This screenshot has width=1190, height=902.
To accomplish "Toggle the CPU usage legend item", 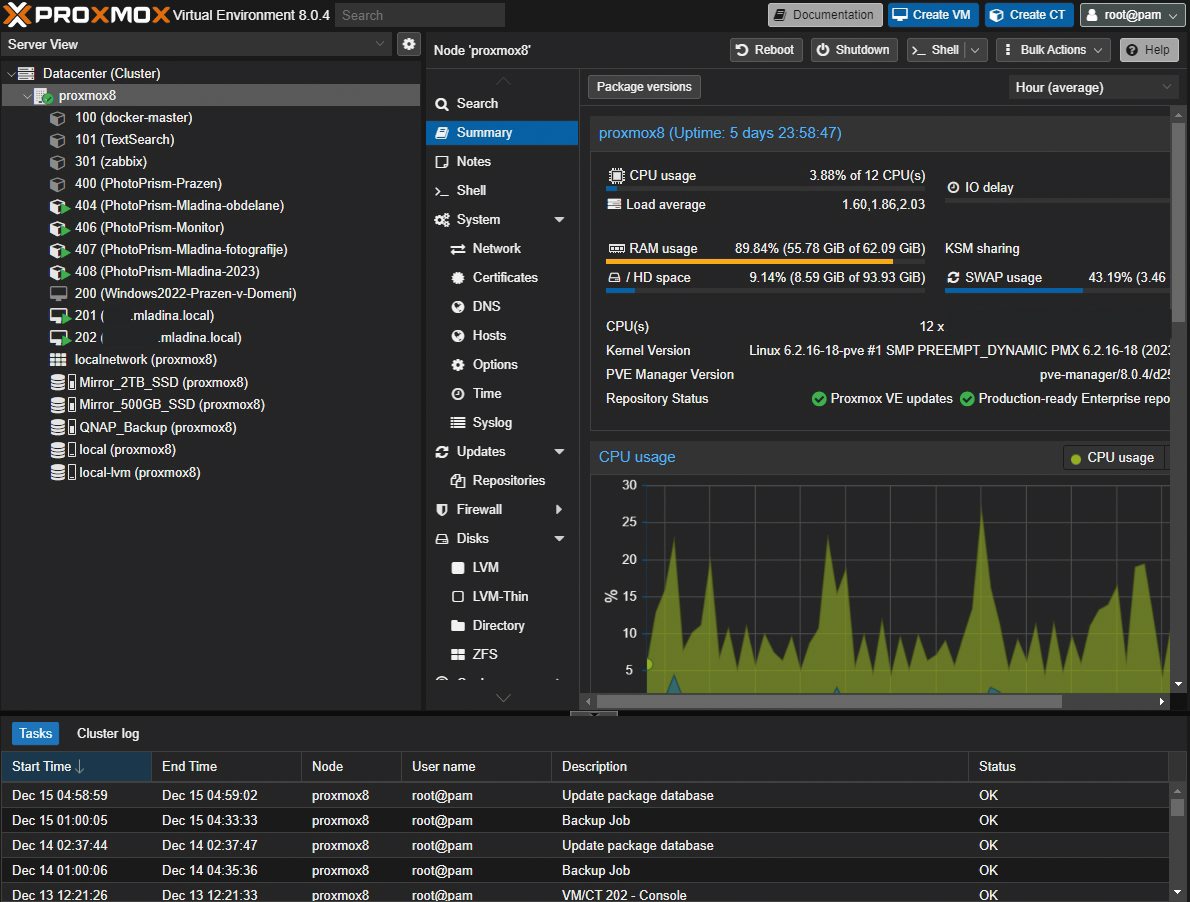I will click(1113, 457).
